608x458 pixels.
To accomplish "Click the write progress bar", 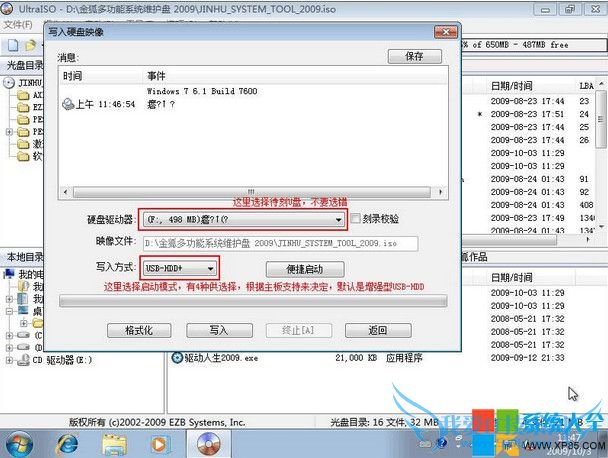I will coord(253,301).
